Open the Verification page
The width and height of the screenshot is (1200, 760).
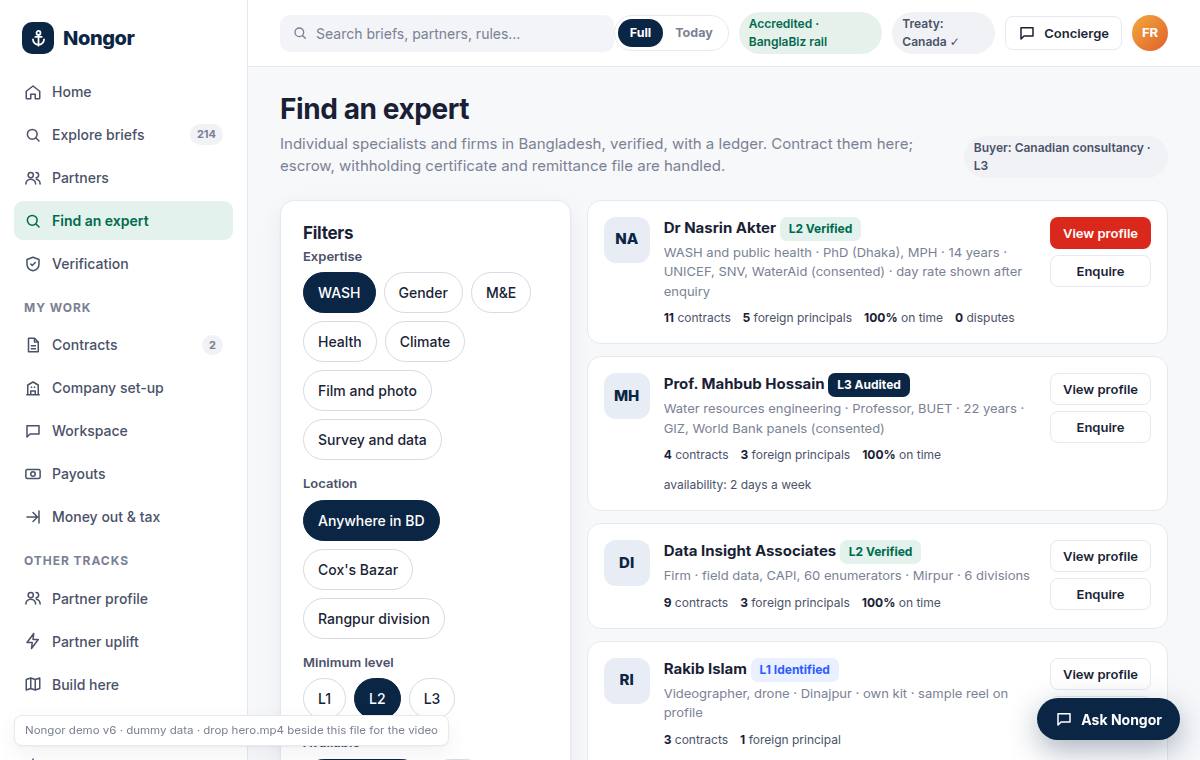123,264
